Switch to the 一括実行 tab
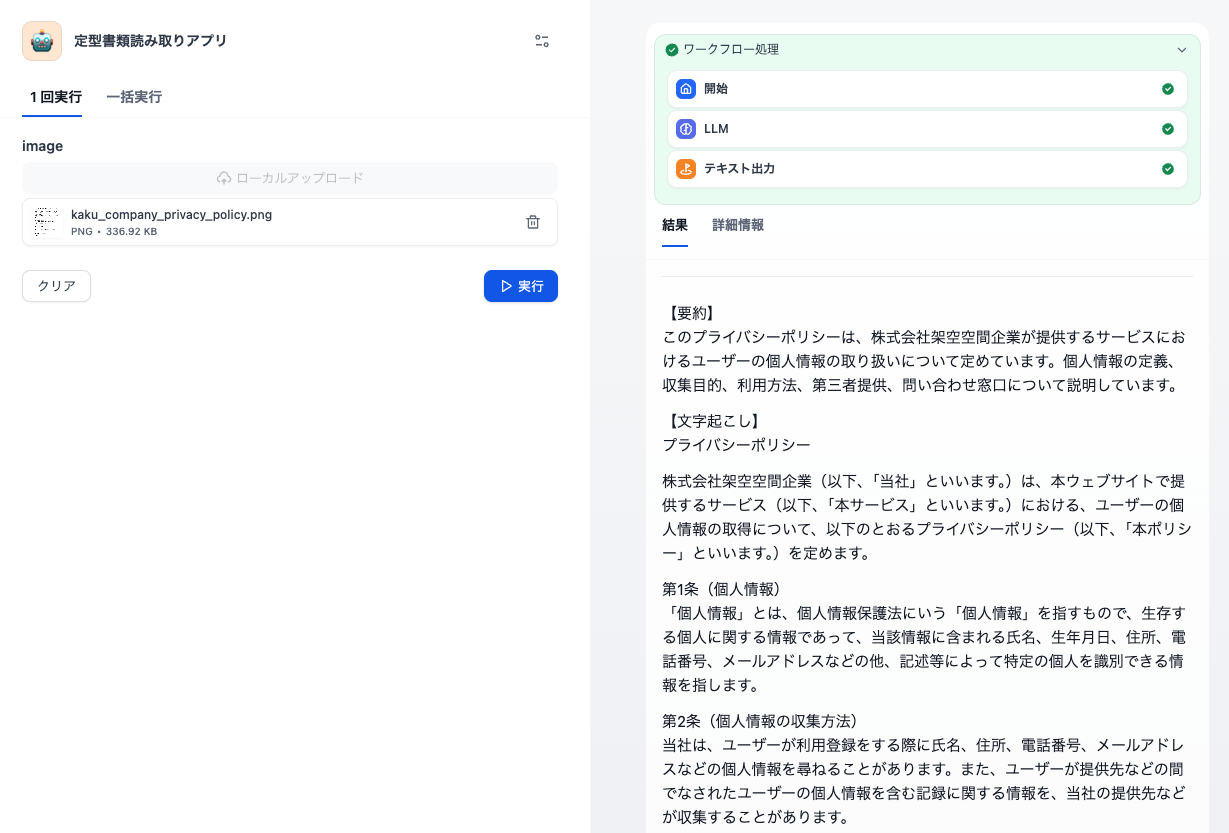The image size is (1229, 833). pos(134,97)
